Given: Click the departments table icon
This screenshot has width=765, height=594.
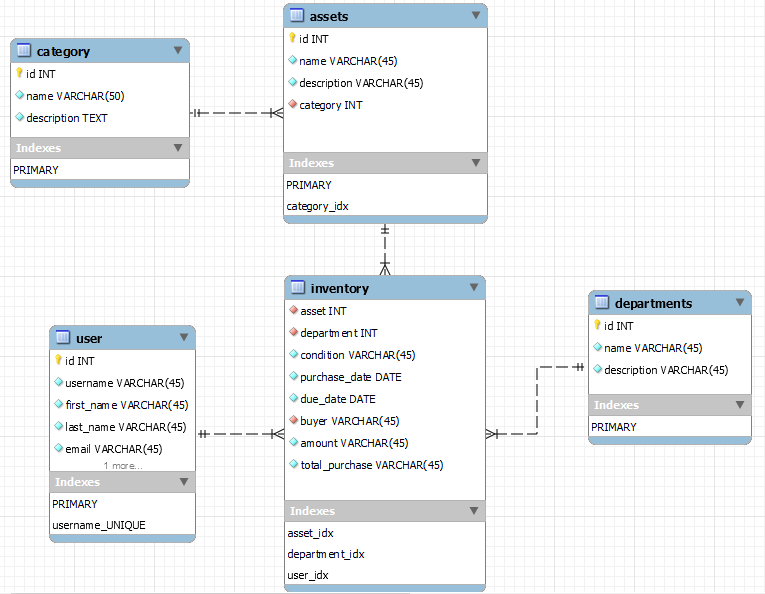Looking at the screenshot, I should click(601, 303).
